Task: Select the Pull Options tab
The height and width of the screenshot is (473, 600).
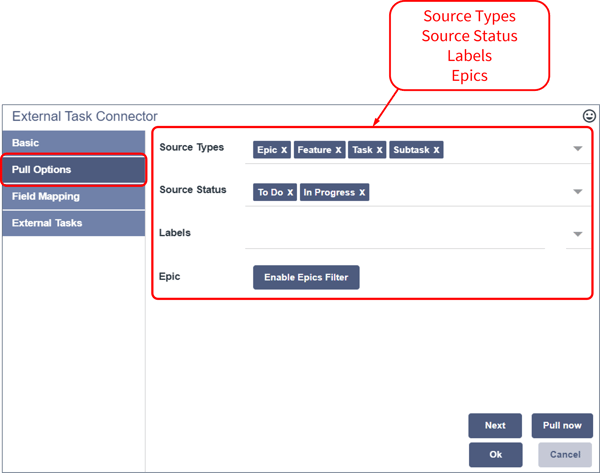Action: coord(73,170)
